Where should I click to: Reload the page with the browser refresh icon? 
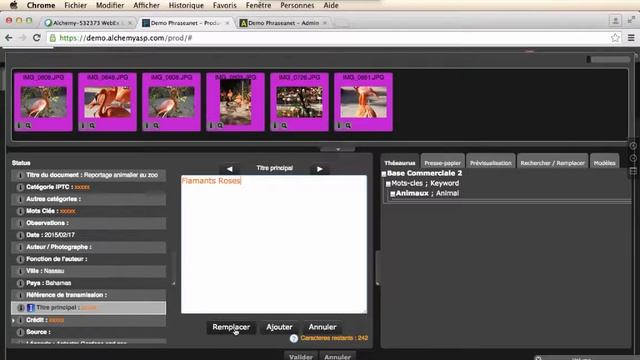coord(36,38)
